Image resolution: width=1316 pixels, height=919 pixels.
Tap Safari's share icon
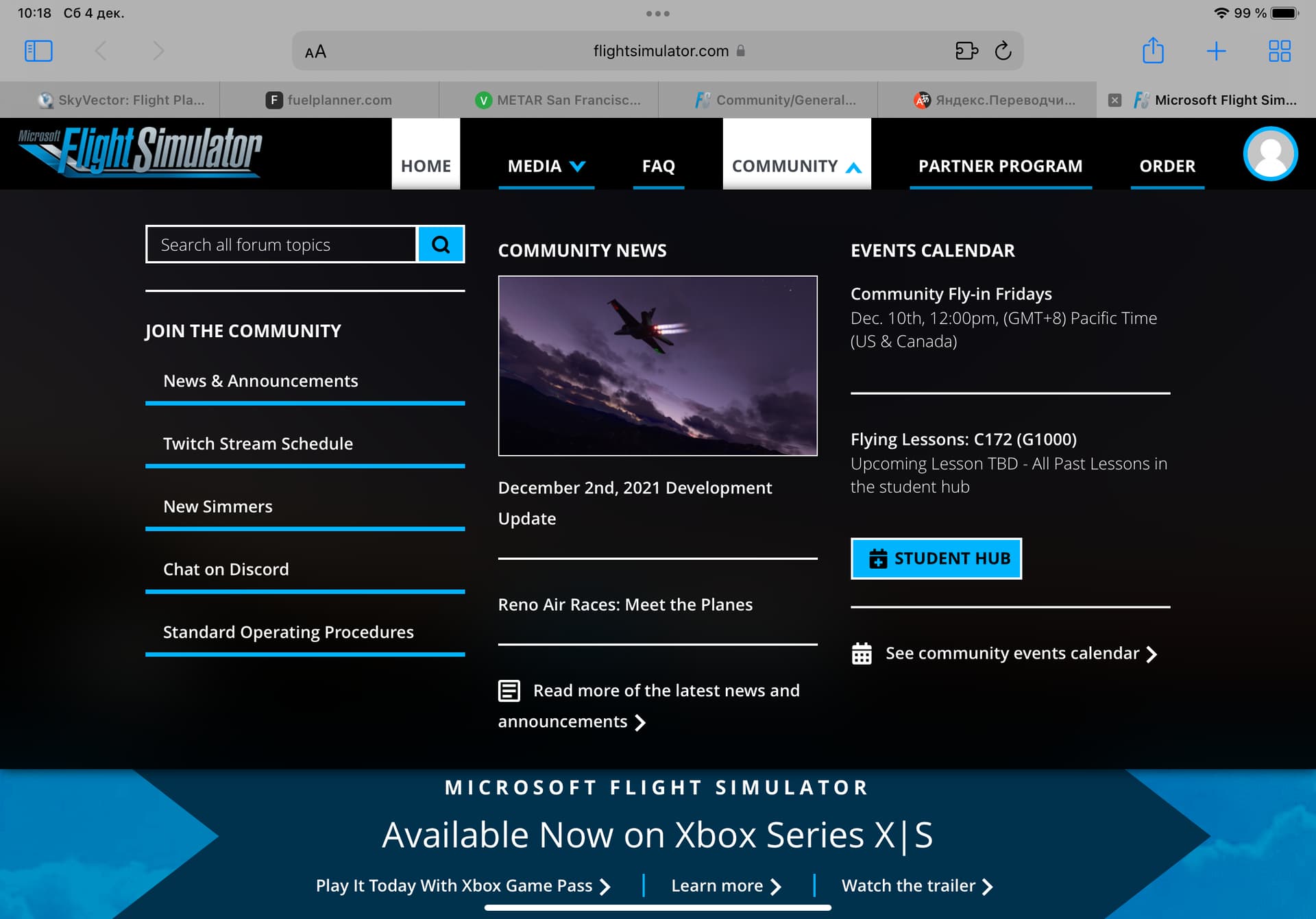(1153, 51)
